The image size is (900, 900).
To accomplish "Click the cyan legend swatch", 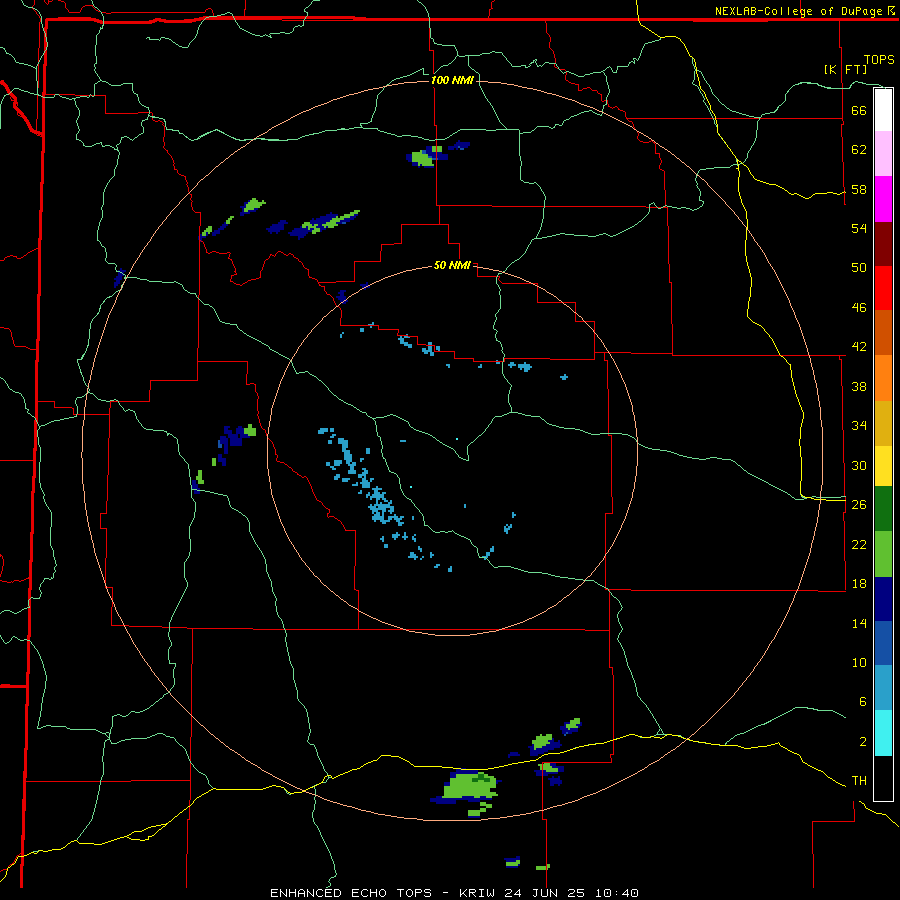I will coord(883,733).
